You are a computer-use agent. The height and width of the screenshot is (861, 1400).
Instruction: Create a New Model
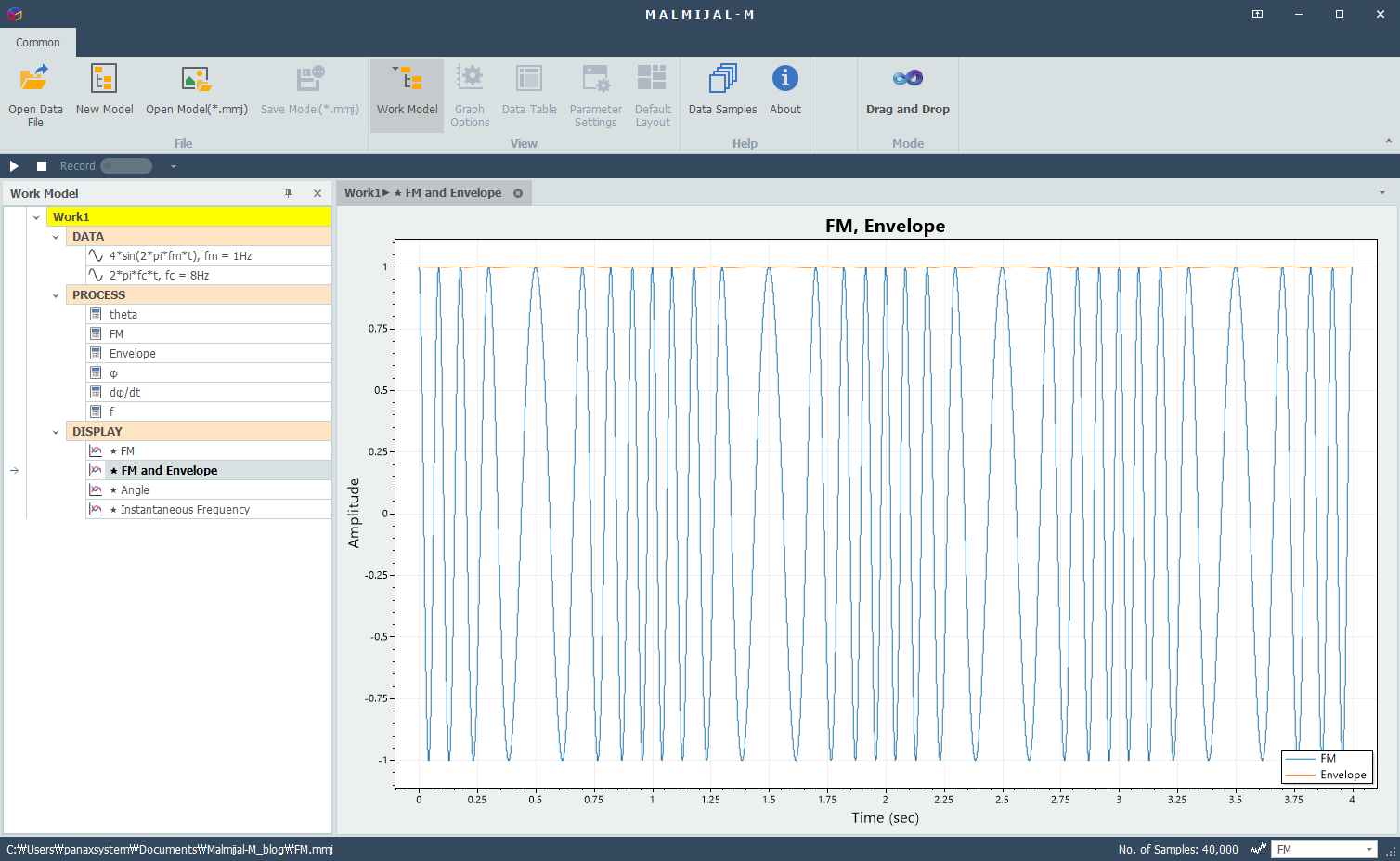pyautogui.click(x=104, y=90)
